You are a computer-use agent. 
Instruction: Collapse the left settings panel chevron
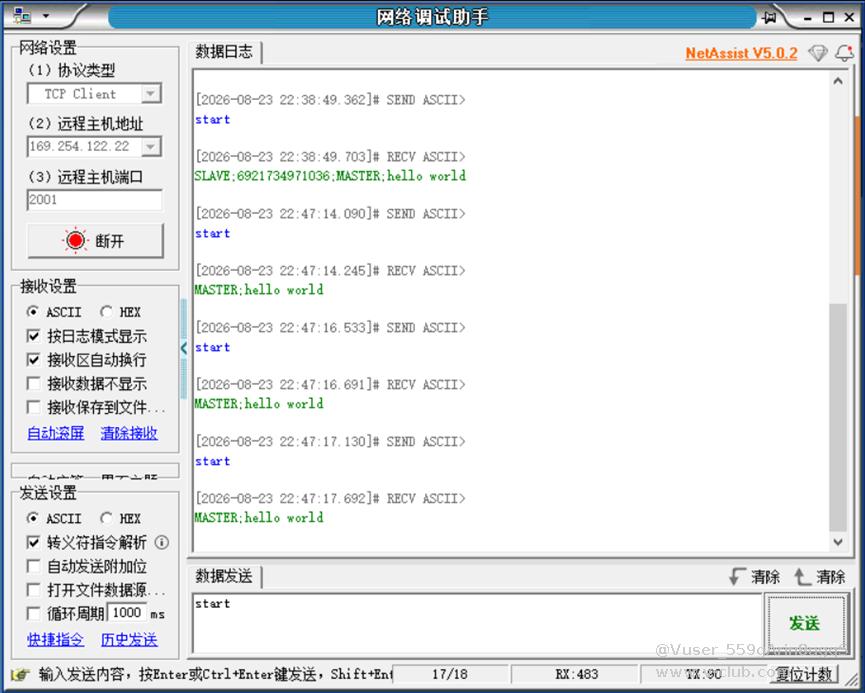pyautogui.click(x=184, y=348)
